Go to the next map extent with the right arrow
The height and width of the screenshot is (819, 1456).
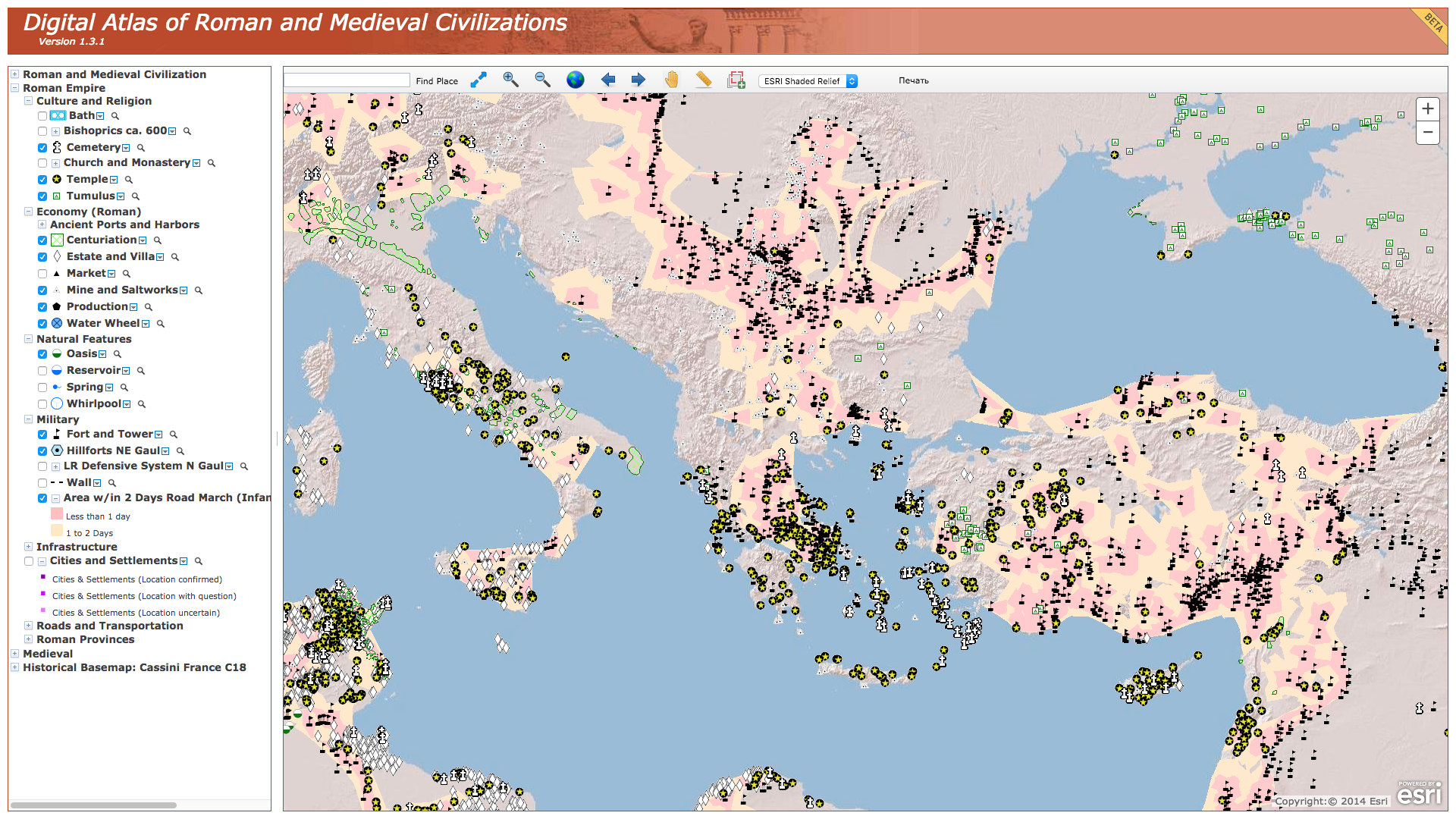(639, 80)
